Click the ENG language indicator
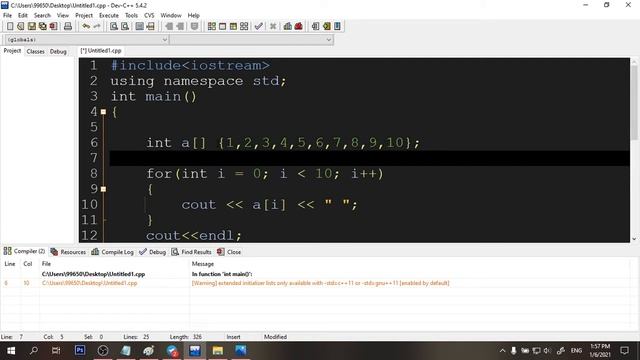Viewport: 640px width, 360px height. click(x=576, y=351)
